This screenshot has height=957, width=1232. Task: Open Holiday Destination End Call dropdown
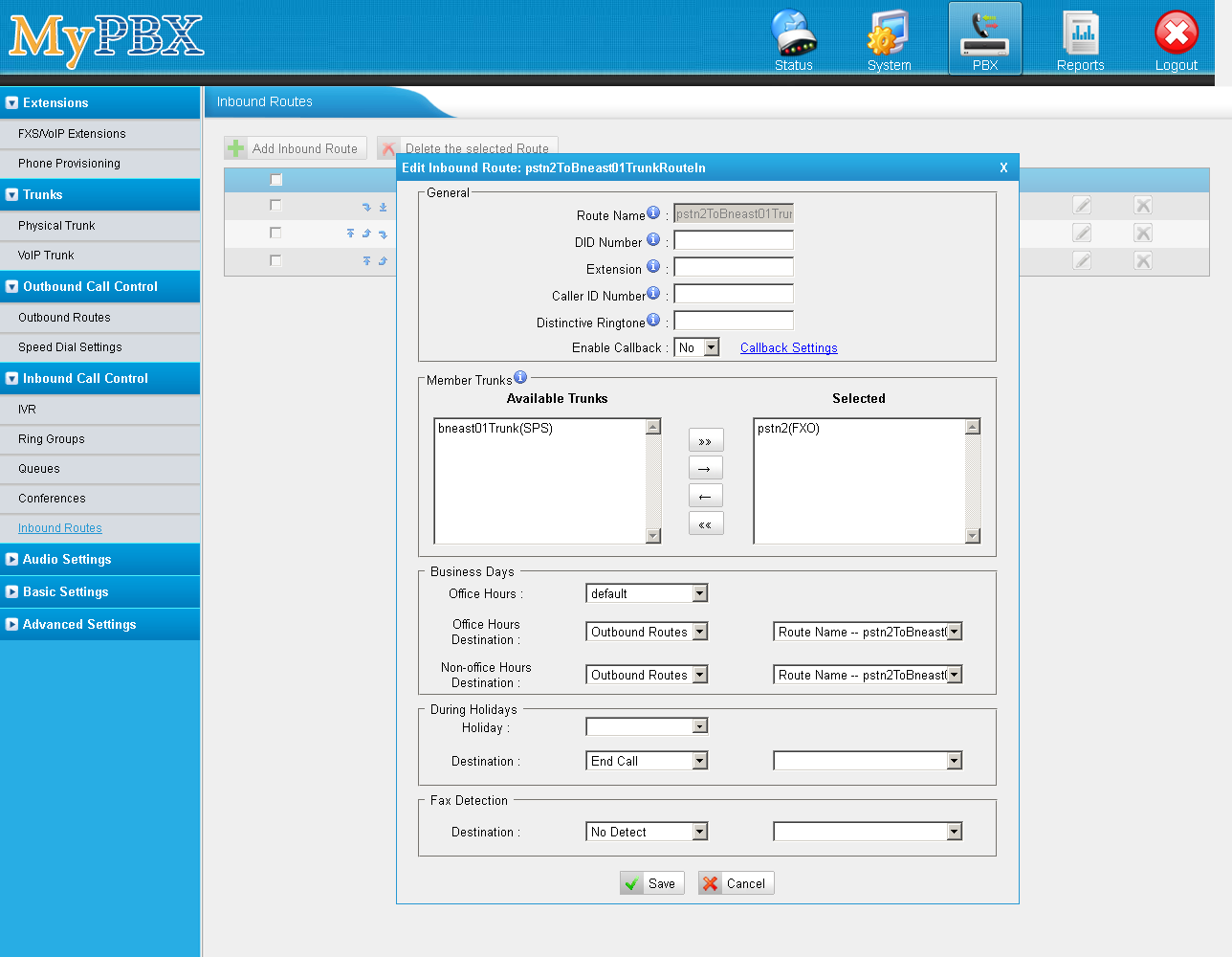[647, 761]
